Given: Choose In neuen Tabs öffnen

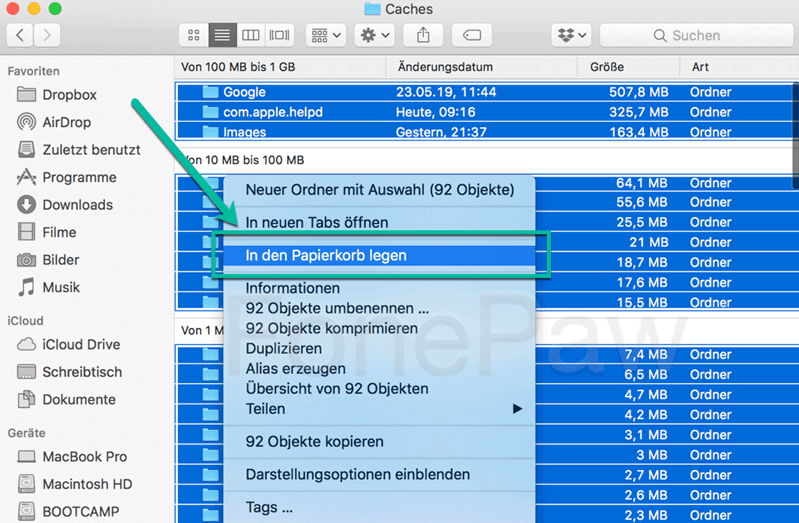Looking at the screenshot, I should coord(380,223).
